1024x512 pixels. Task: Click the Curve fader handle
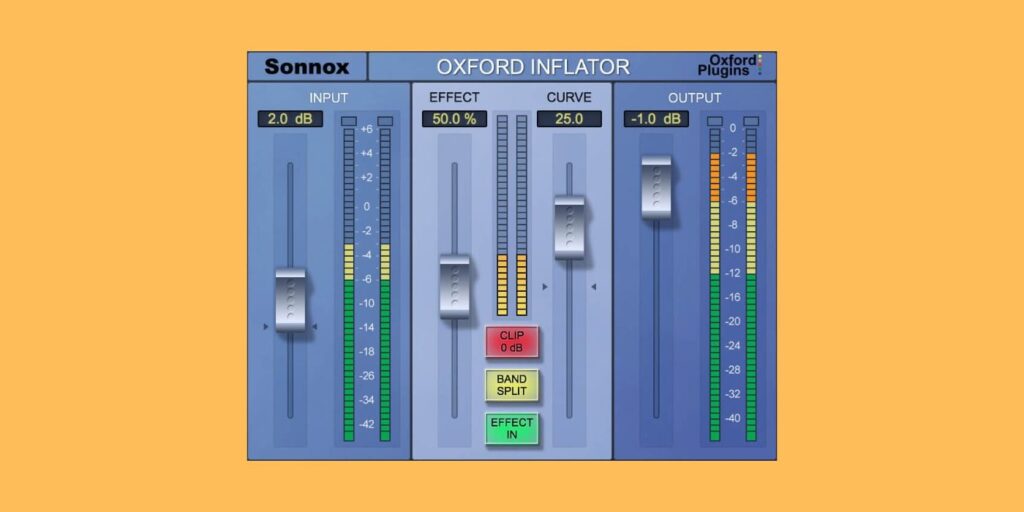[569, 227]
